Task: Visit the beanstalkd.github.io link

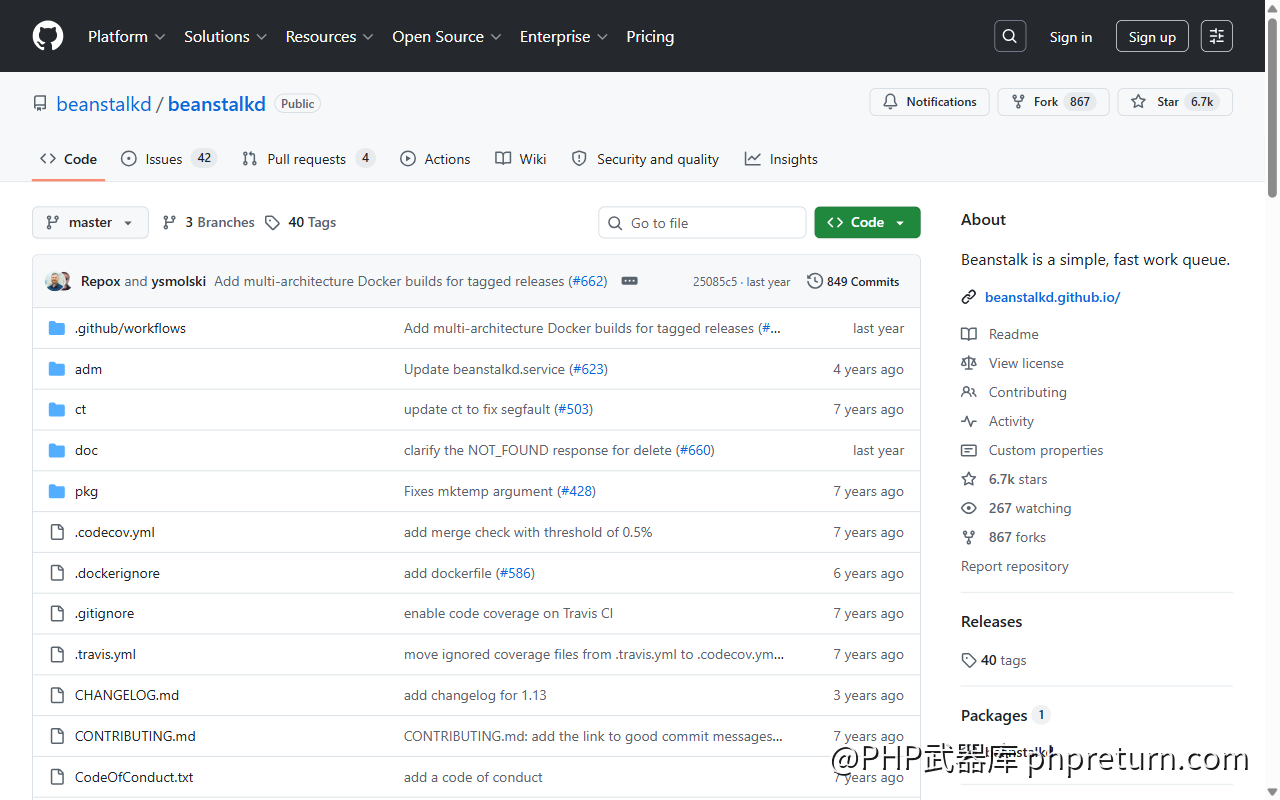Action: (x=1052, y=297)
